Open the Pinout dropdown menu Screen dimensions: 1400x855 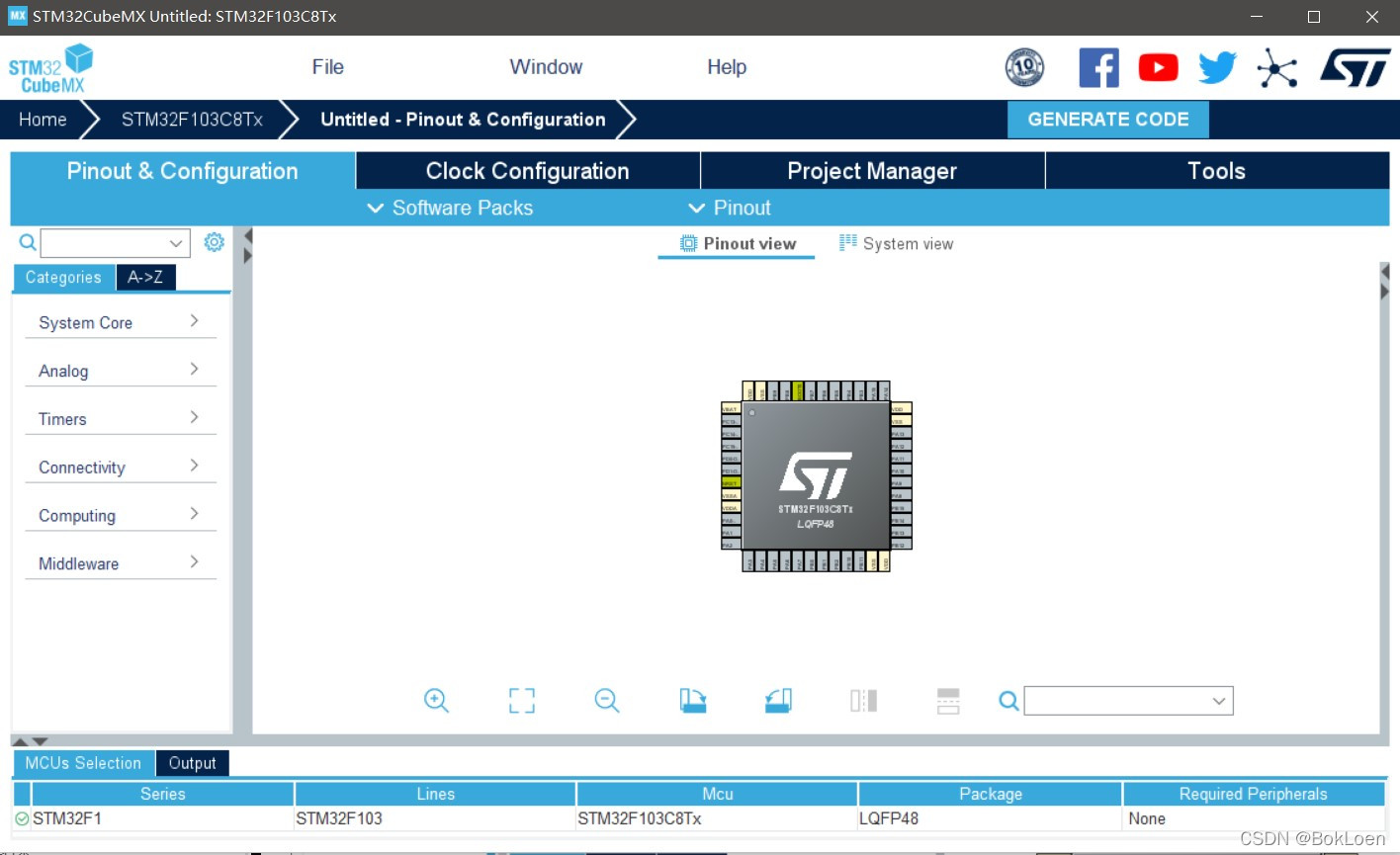pos(729,208)
